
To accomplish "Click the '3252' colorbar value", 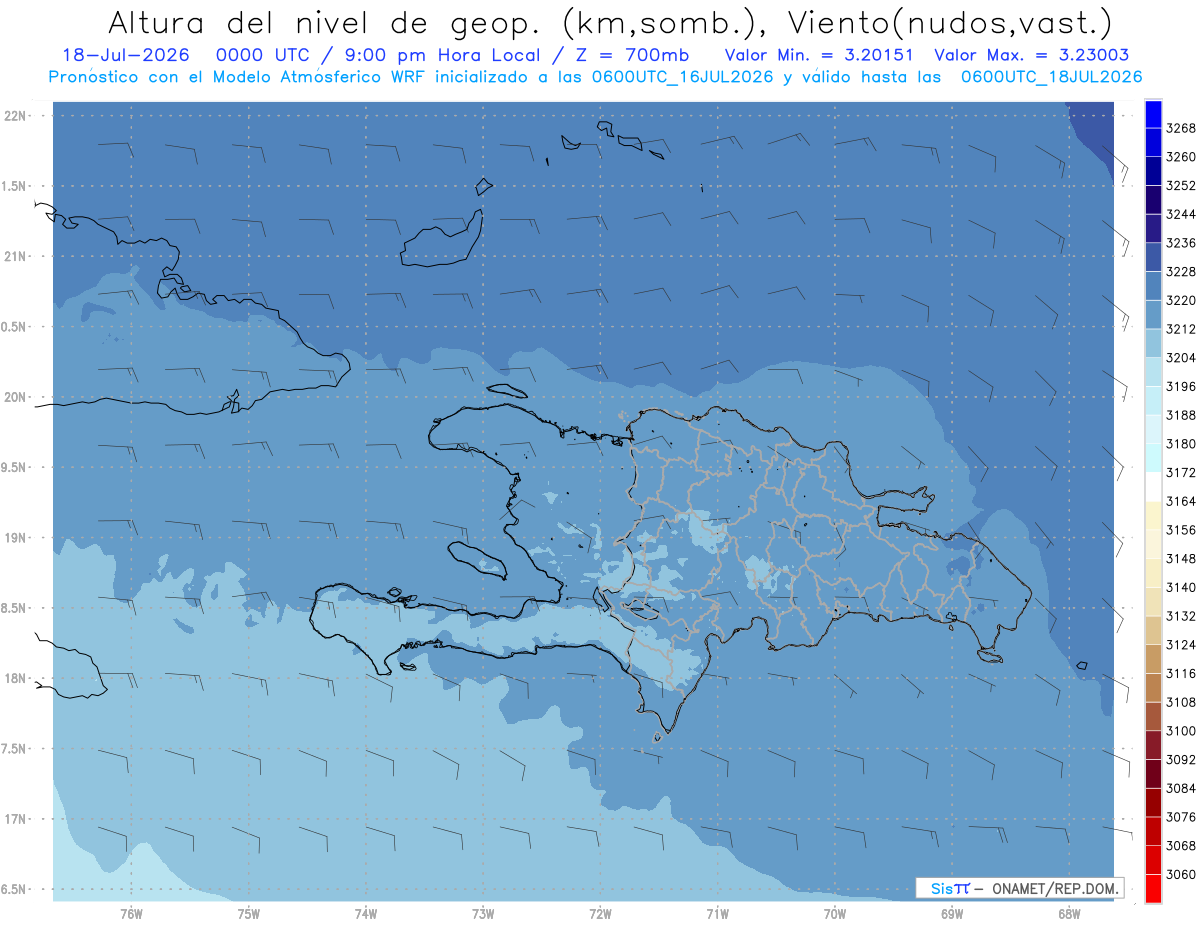I will point(1181,185).
